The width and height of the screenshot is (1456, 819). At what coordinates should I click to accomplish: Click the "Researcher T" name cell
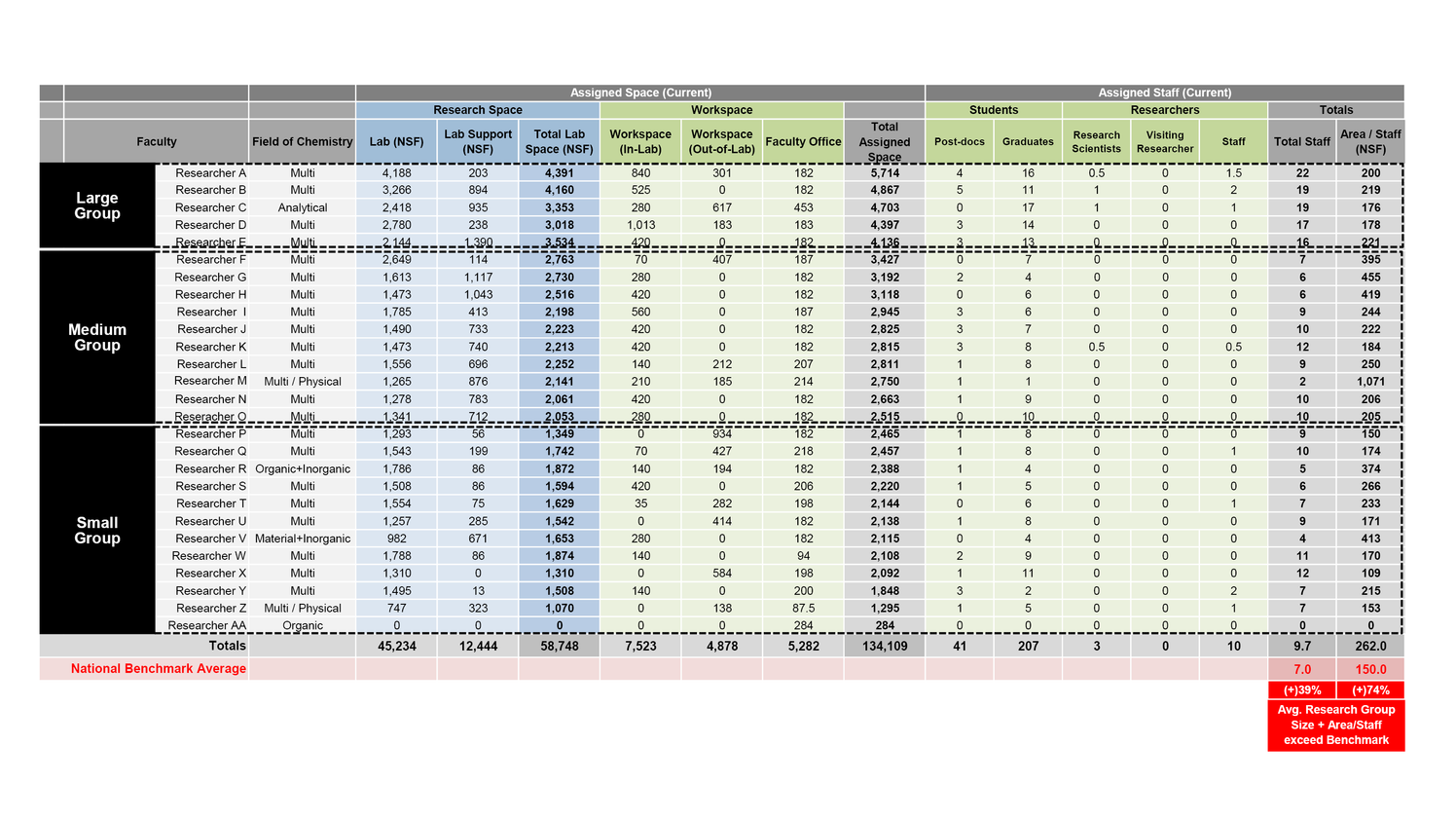pyautogui.click(x=210, y=503)
